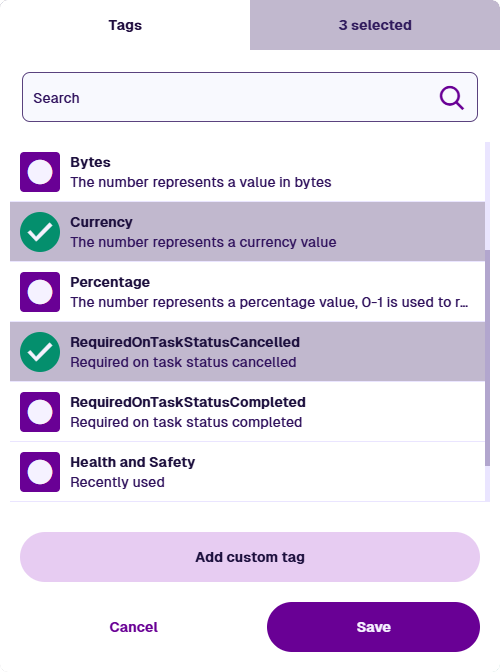Image resolution: width=500 pixels, height=672 pixels.
Task: Click the Recently used Health and Safety row
Action: pos(248,472)
